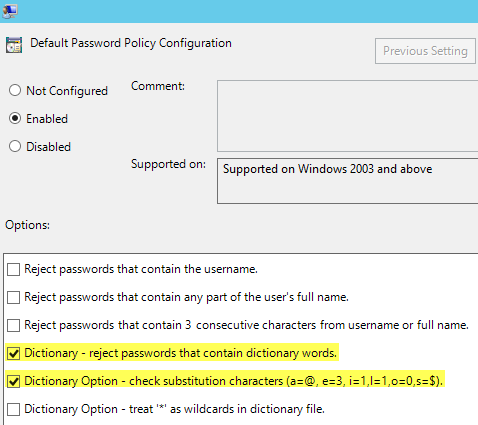
Task: Check reject passwords containing user's full name
Action: point(13,297)
